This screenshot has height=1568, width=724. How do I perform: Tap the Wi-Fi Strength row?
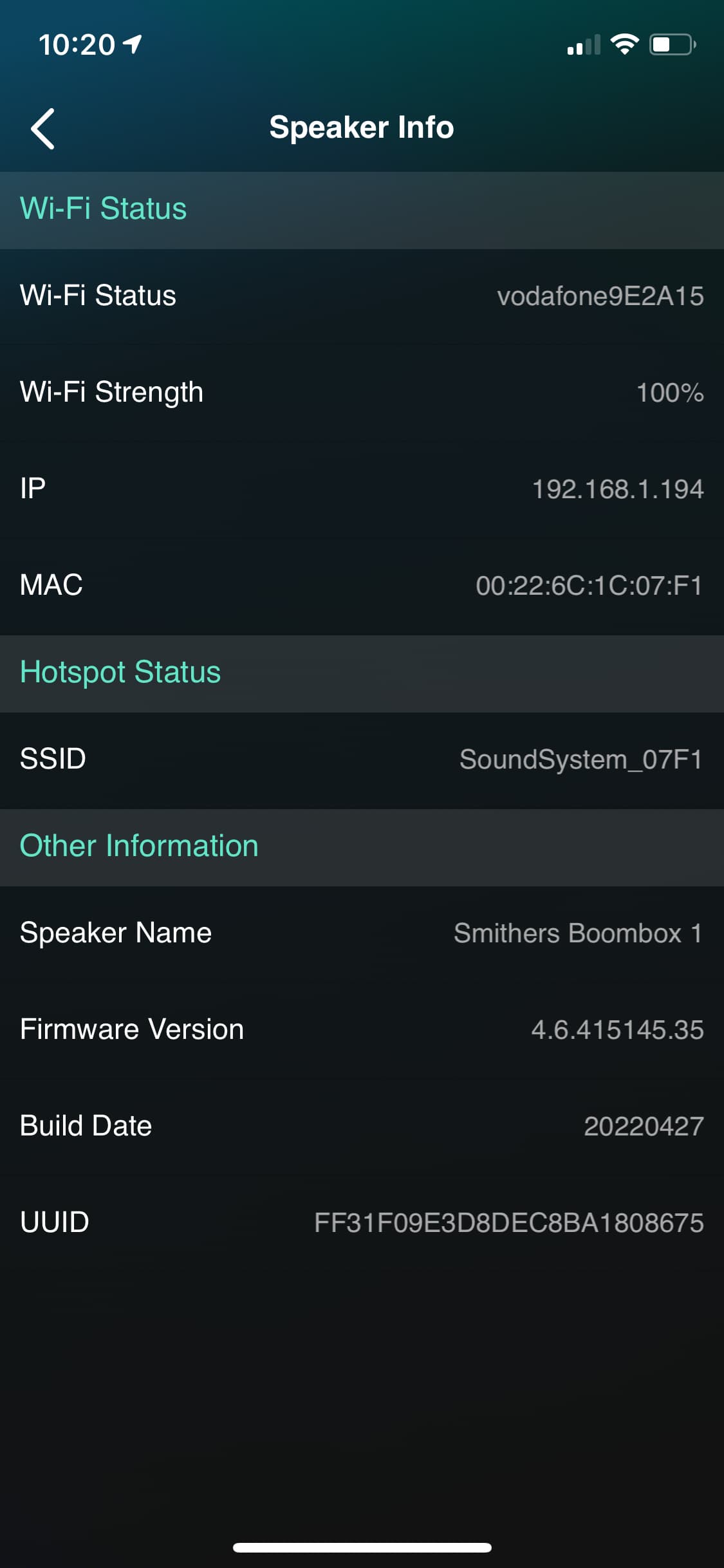[x=362, y=393]
